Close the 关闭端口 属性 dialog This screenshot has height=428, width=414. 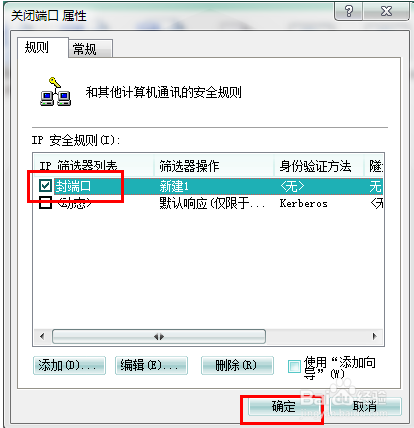386,12
